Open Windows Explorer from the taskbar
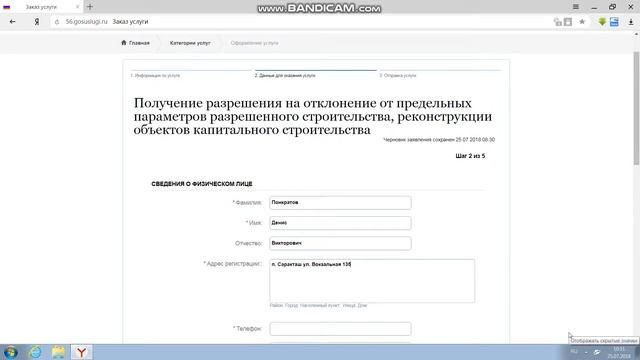Viewport: 640px width, 360px height. point(58,352)
